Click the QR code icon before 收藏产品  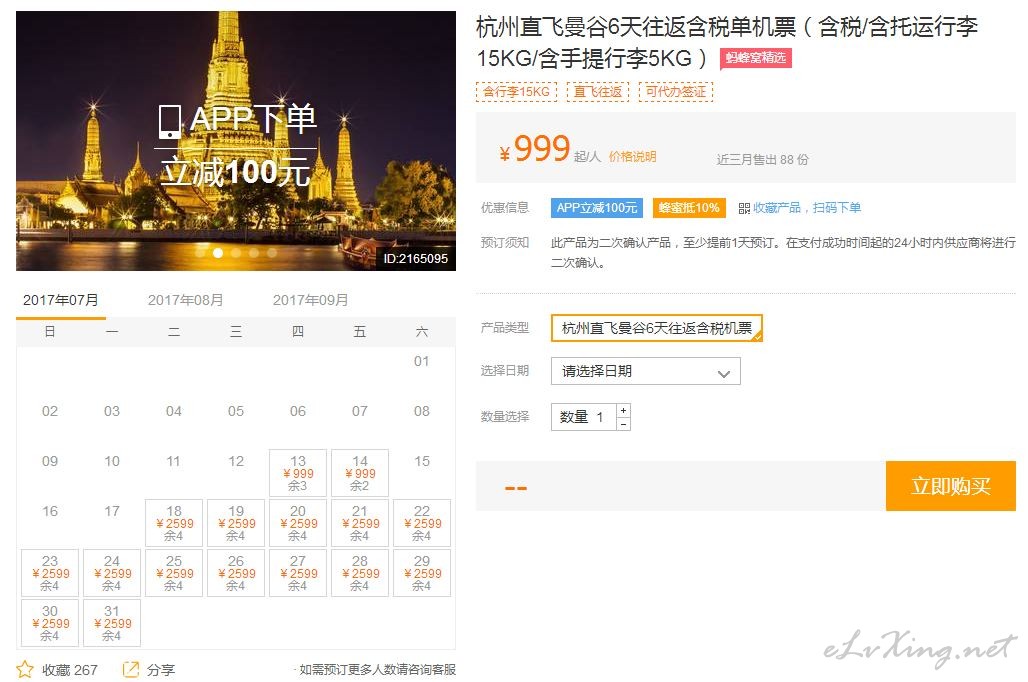coord(744,209)
